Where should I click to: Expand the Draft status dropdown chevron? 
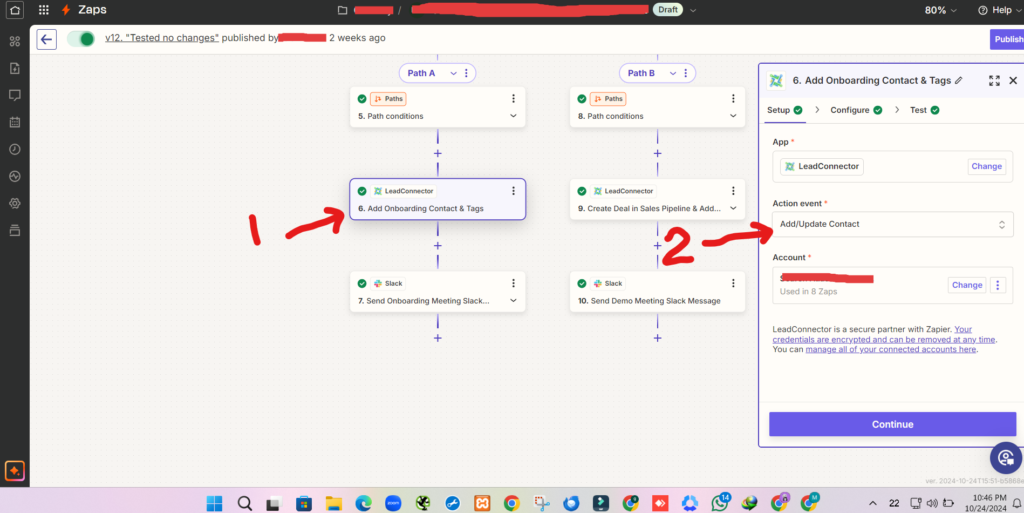click(693, 10)
